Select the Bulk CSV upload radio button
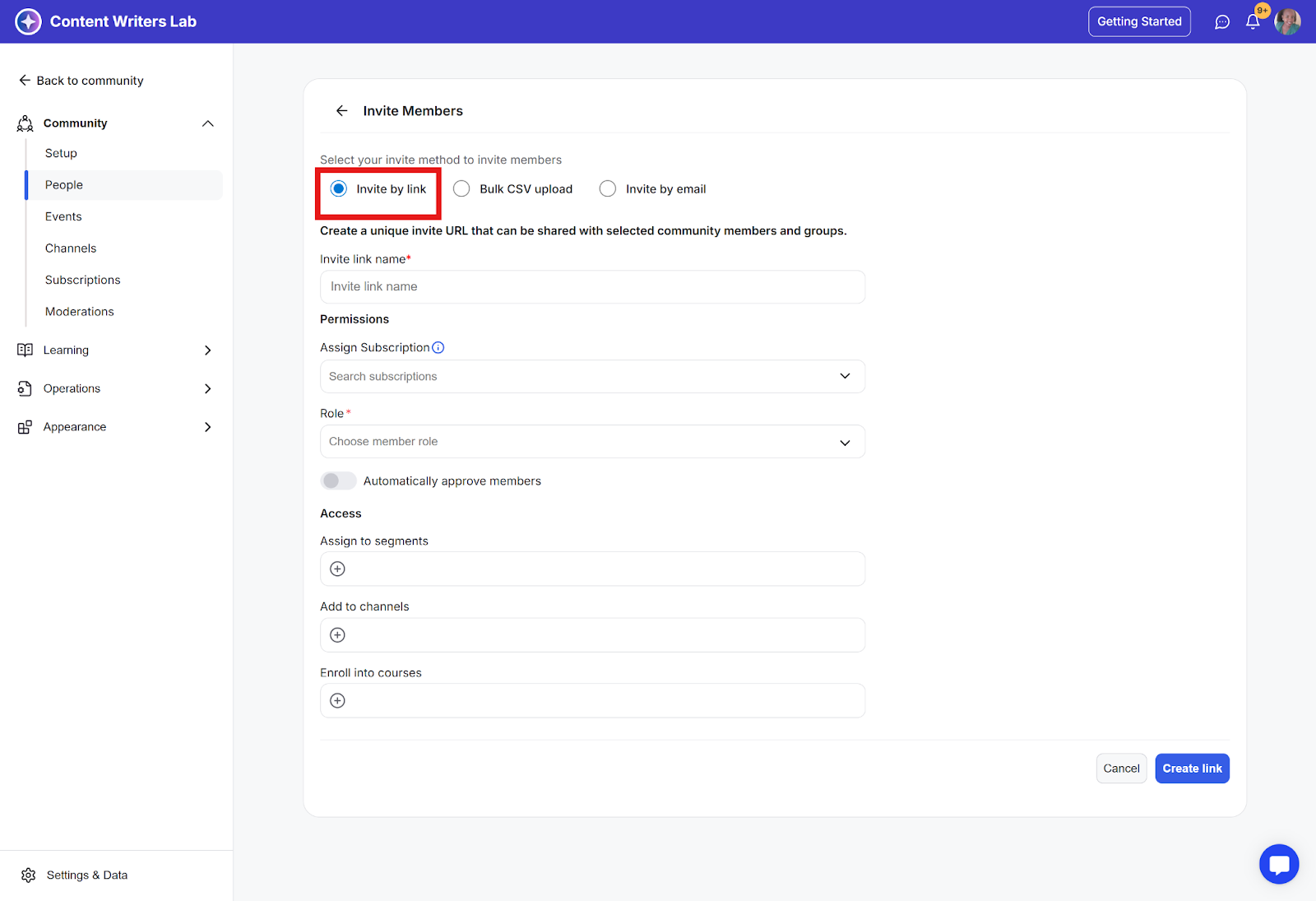Viewport: 1316px width, 901px height. pyautogui.click(x=461, y=189)
